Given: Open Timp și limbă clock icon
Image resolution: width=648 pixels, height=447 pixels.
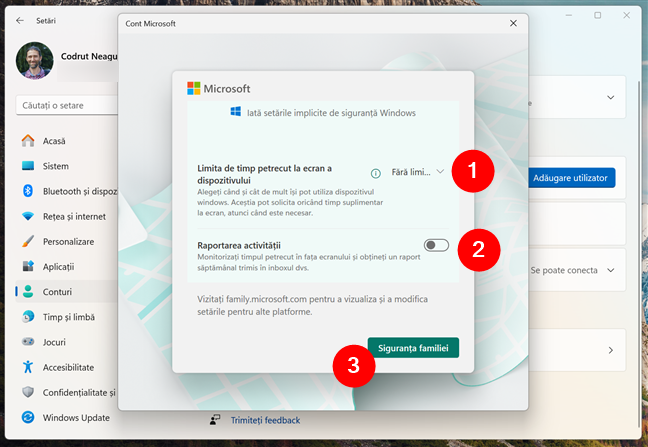Looking at the screenshot, I should [x=28, y=317].
